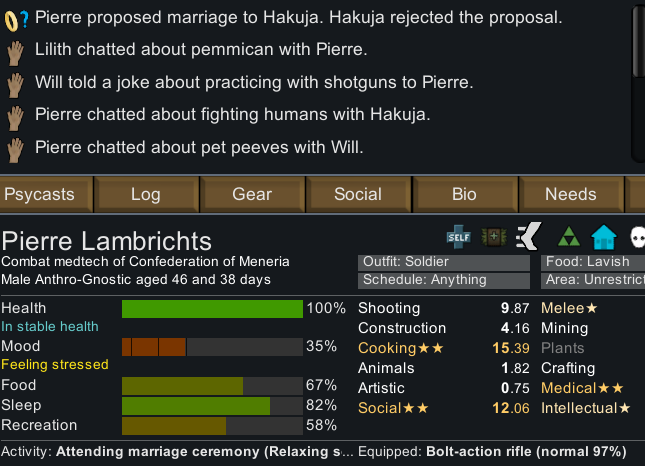Open the Gear tab
645x466 pixels.
point(252,194)
